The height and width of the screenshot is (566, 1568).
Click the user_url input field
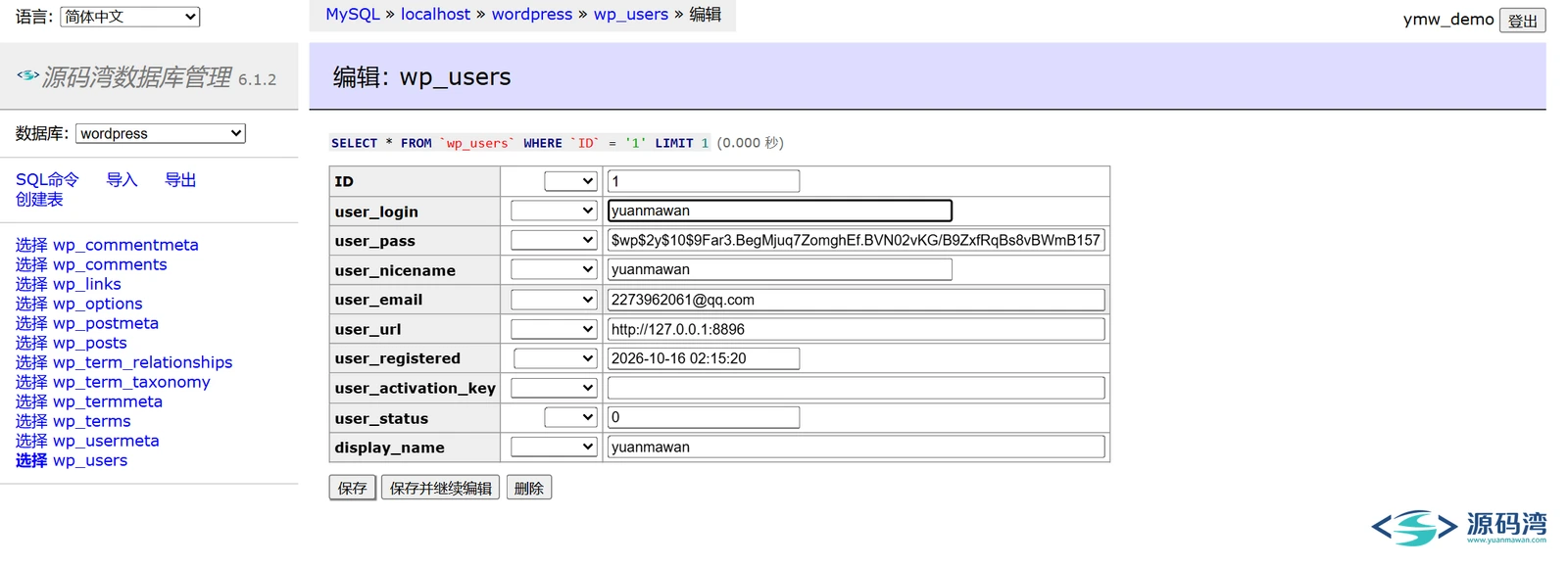point(857,329)
